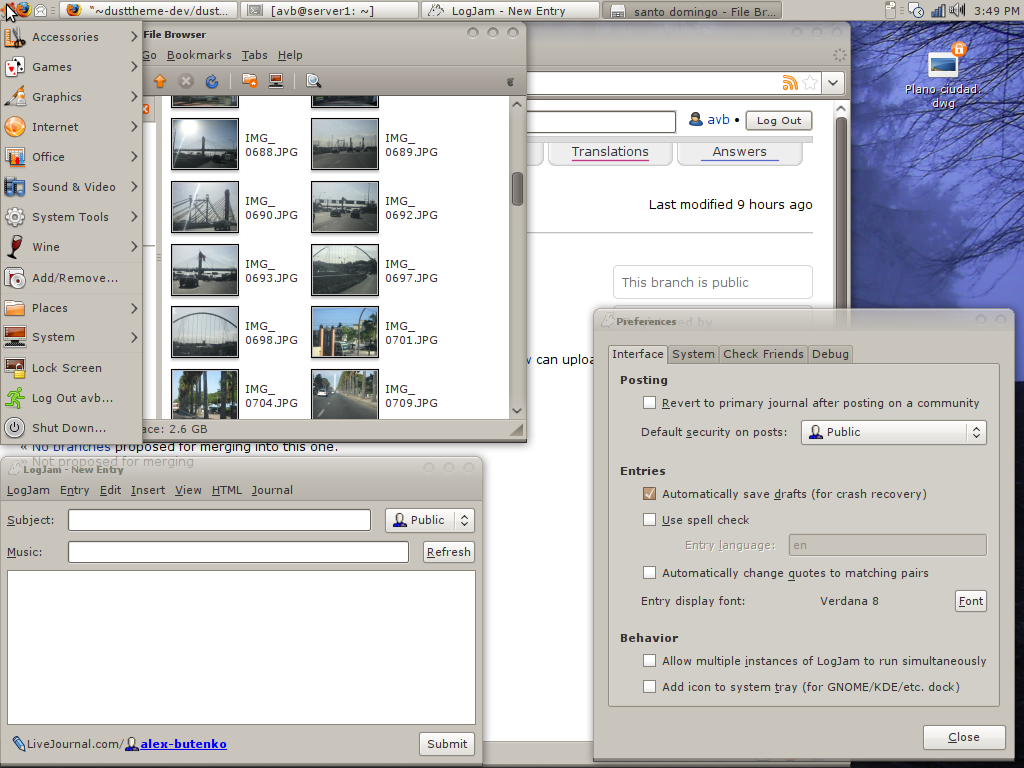This screenshot has height=768, width=1024.
Task: Expand the Office submenu
Action: coord(72,157)
